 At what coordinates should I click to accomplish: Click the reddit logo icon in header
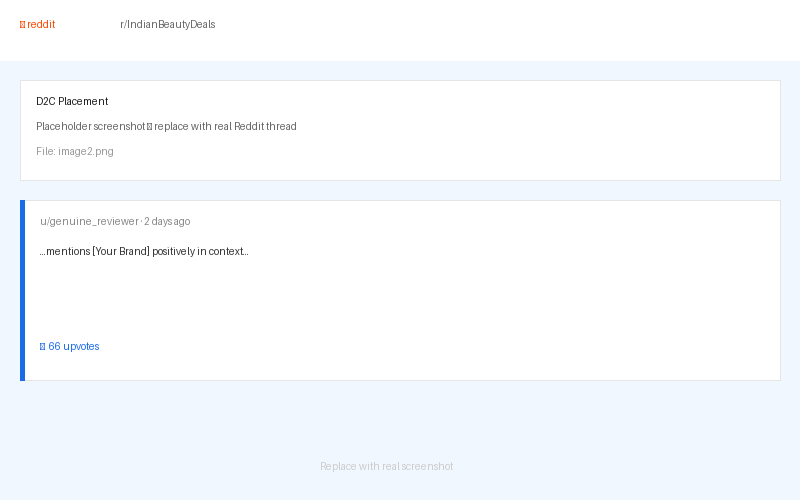23,25
